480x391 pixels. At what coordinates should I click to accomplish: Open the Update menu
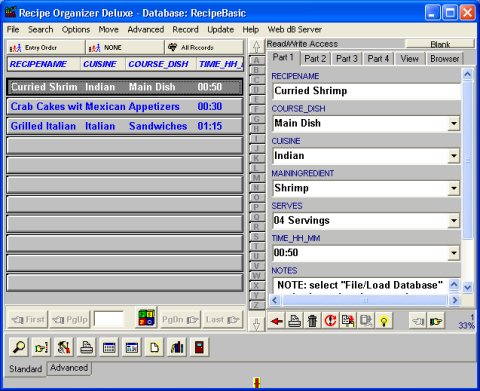point(220,30)
